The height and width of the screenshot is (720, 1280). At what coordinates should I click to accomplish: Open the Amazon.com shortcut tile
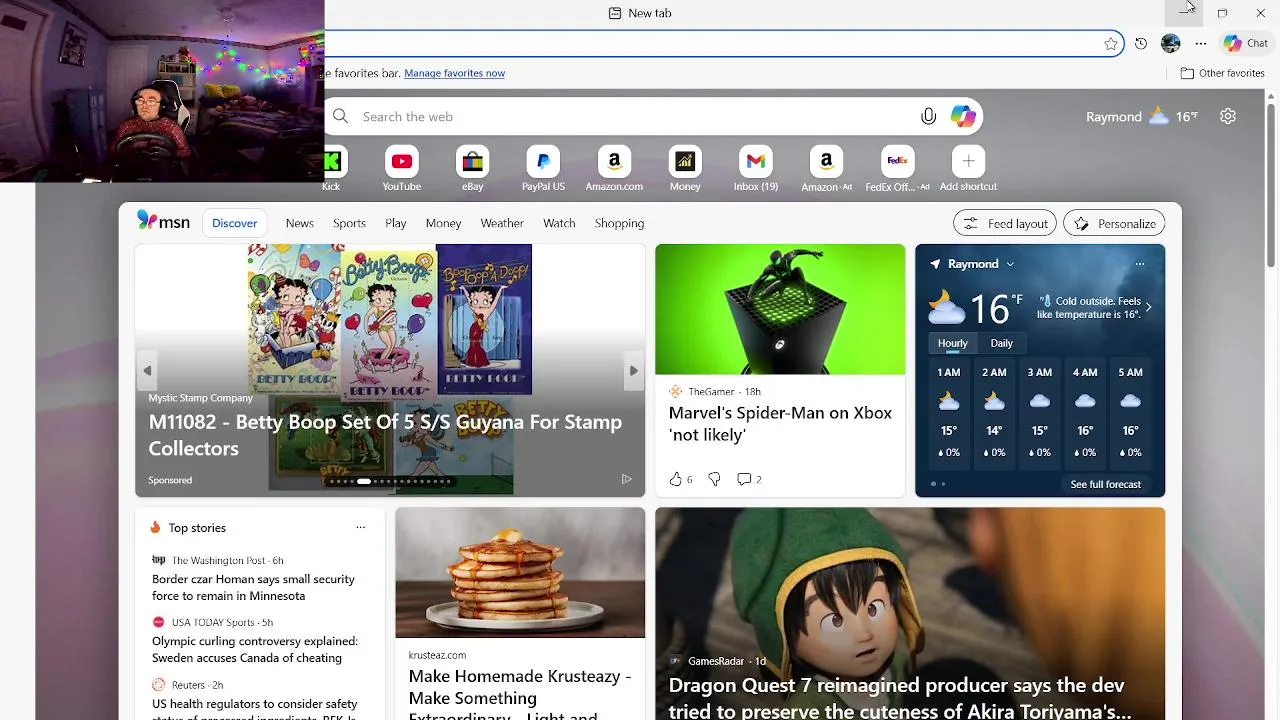pos(614,169)
